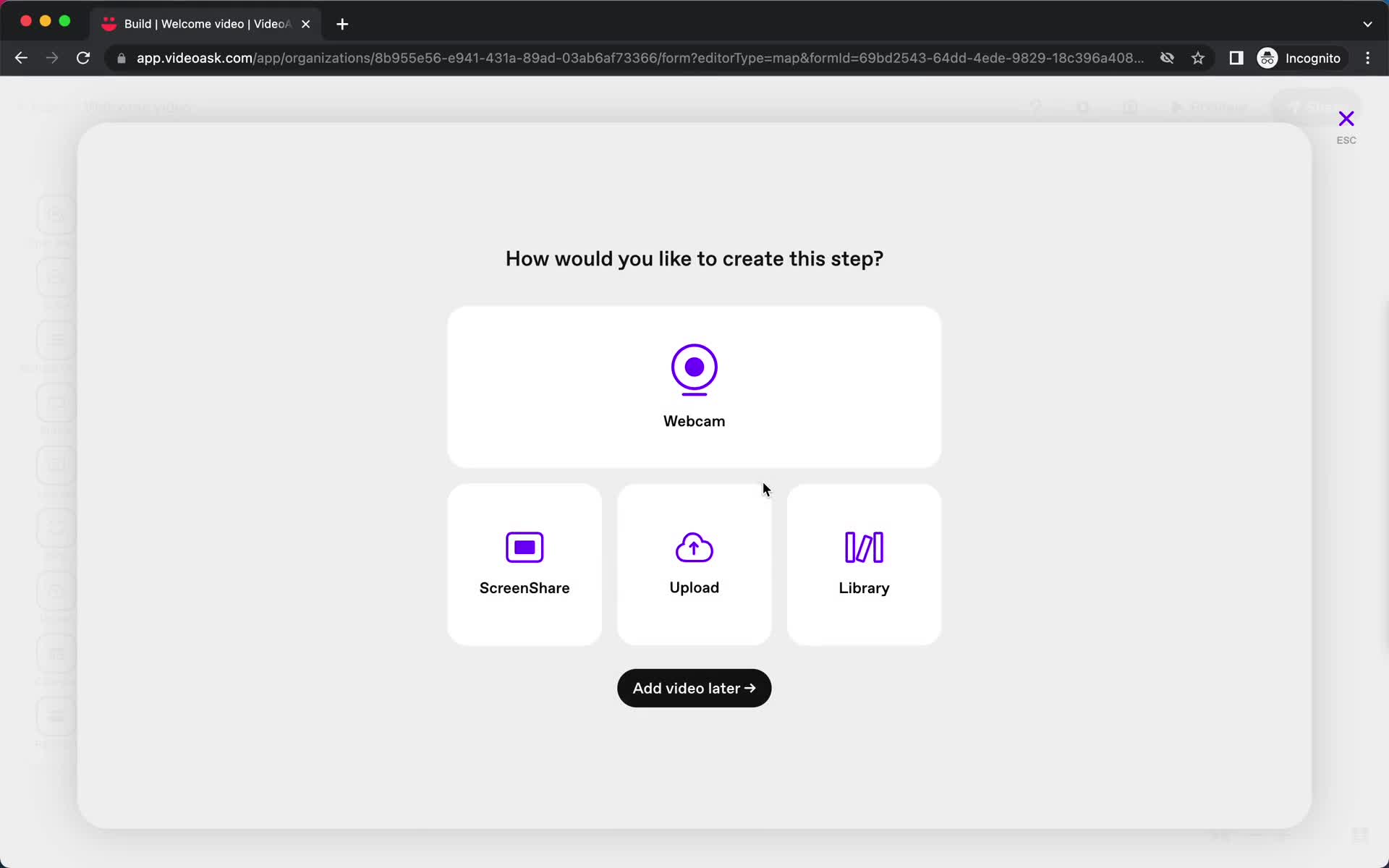Choose the Webcam recording option
The image size is (1389, 868).
point(694,387)
